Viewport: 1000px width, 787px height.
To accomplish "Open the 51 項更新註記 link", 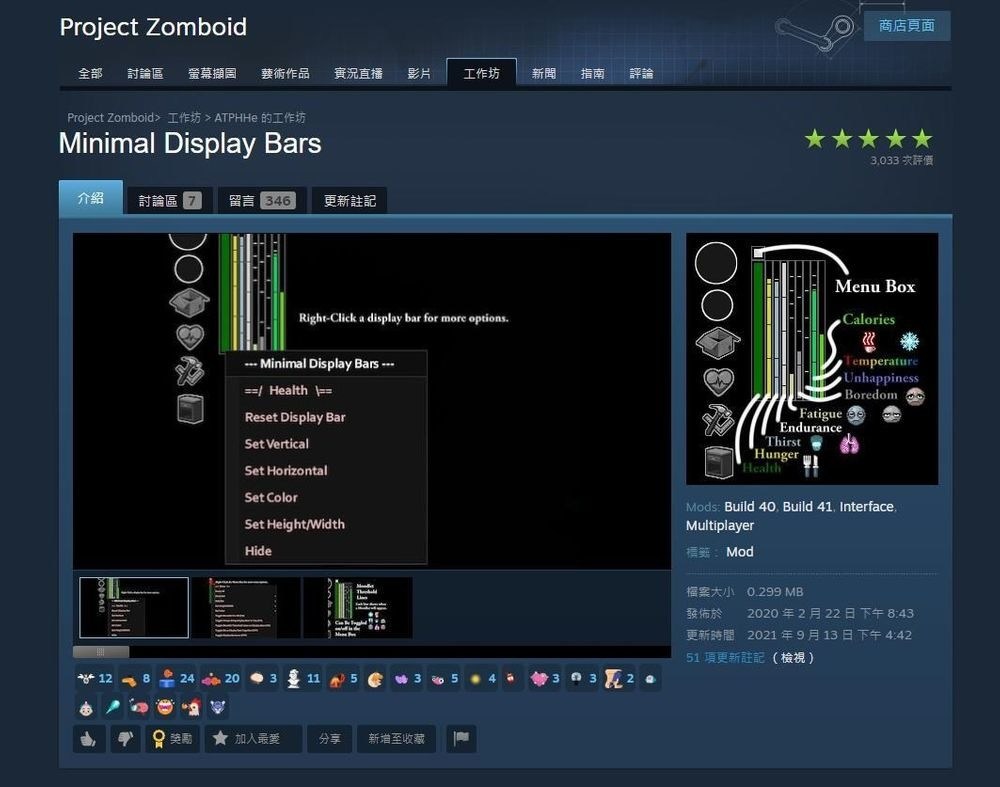I will tap(725, 658).
